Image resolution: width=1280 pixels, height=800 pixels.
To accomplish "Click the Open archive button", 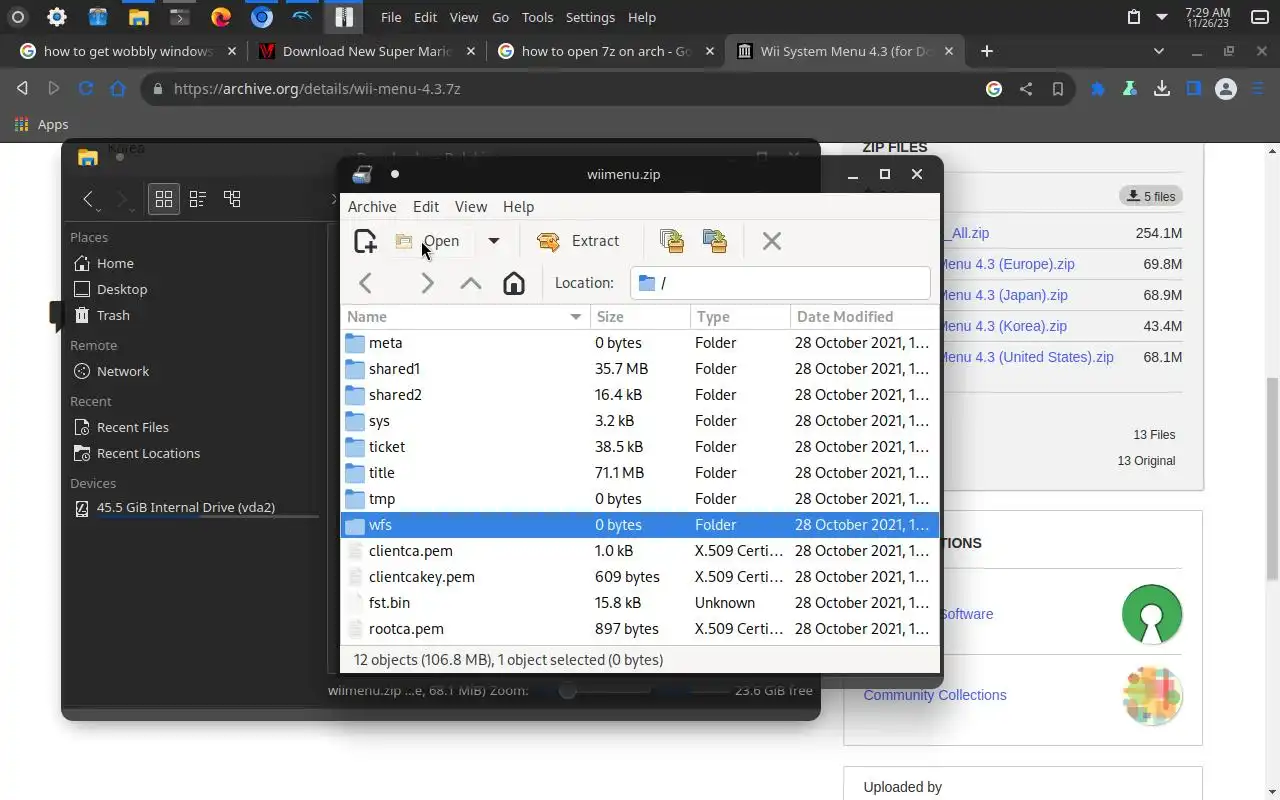I will click(x=428, y=241).
